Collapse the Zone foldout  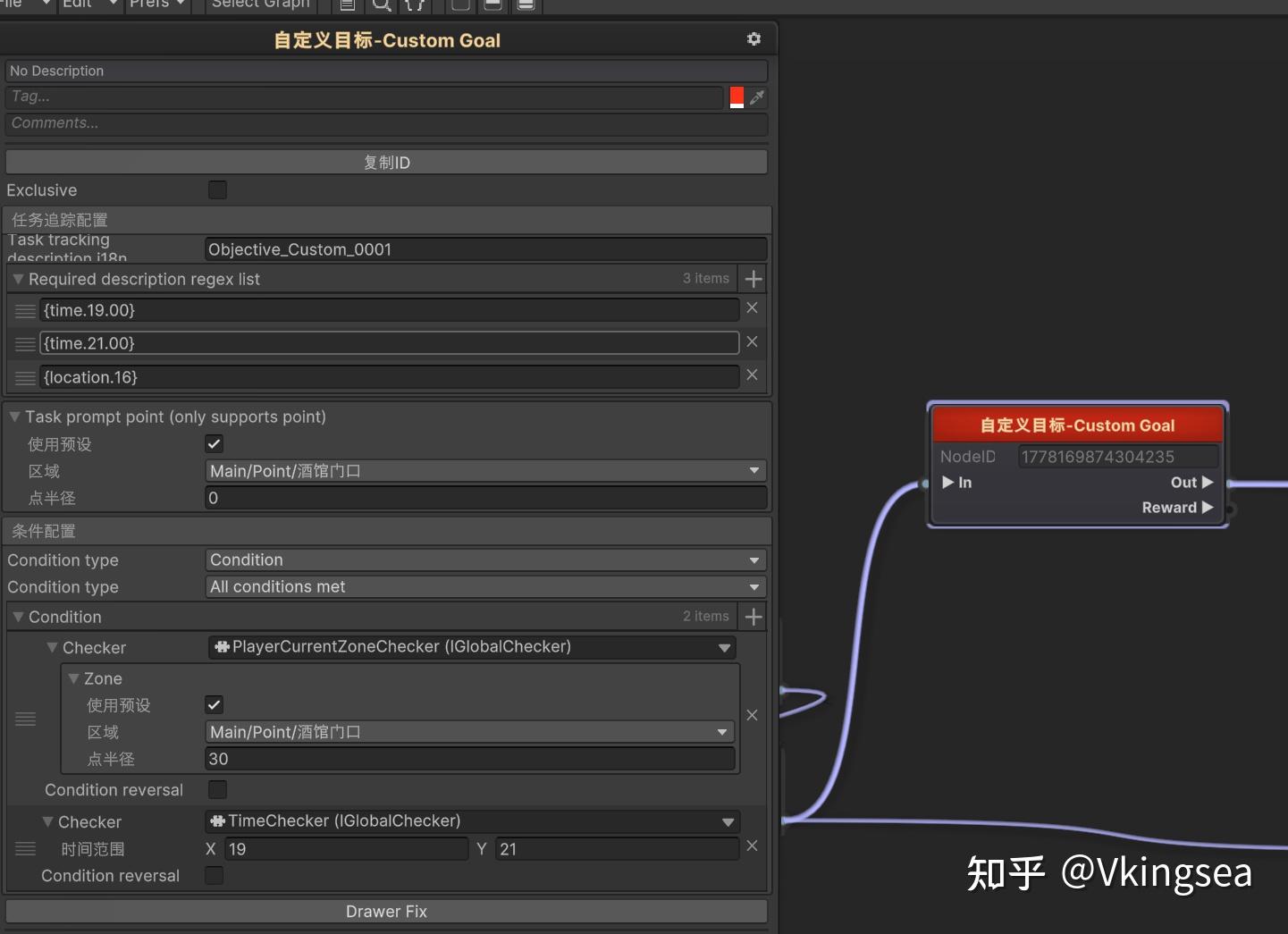pyautogui.click(x=73, y=678)
